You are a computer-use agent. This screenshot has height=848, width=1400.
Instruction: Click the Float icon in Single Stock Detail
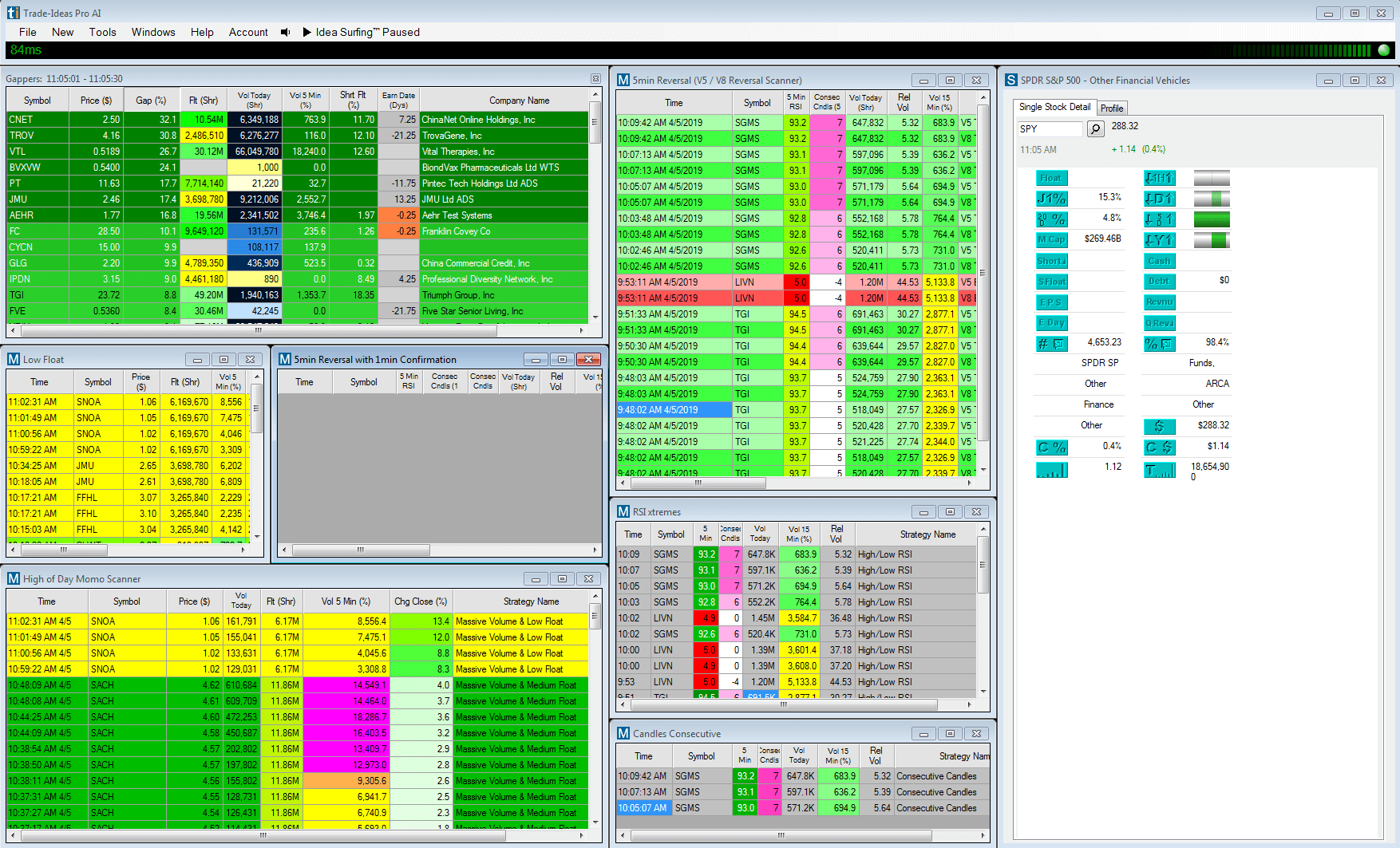point(1051,178)
